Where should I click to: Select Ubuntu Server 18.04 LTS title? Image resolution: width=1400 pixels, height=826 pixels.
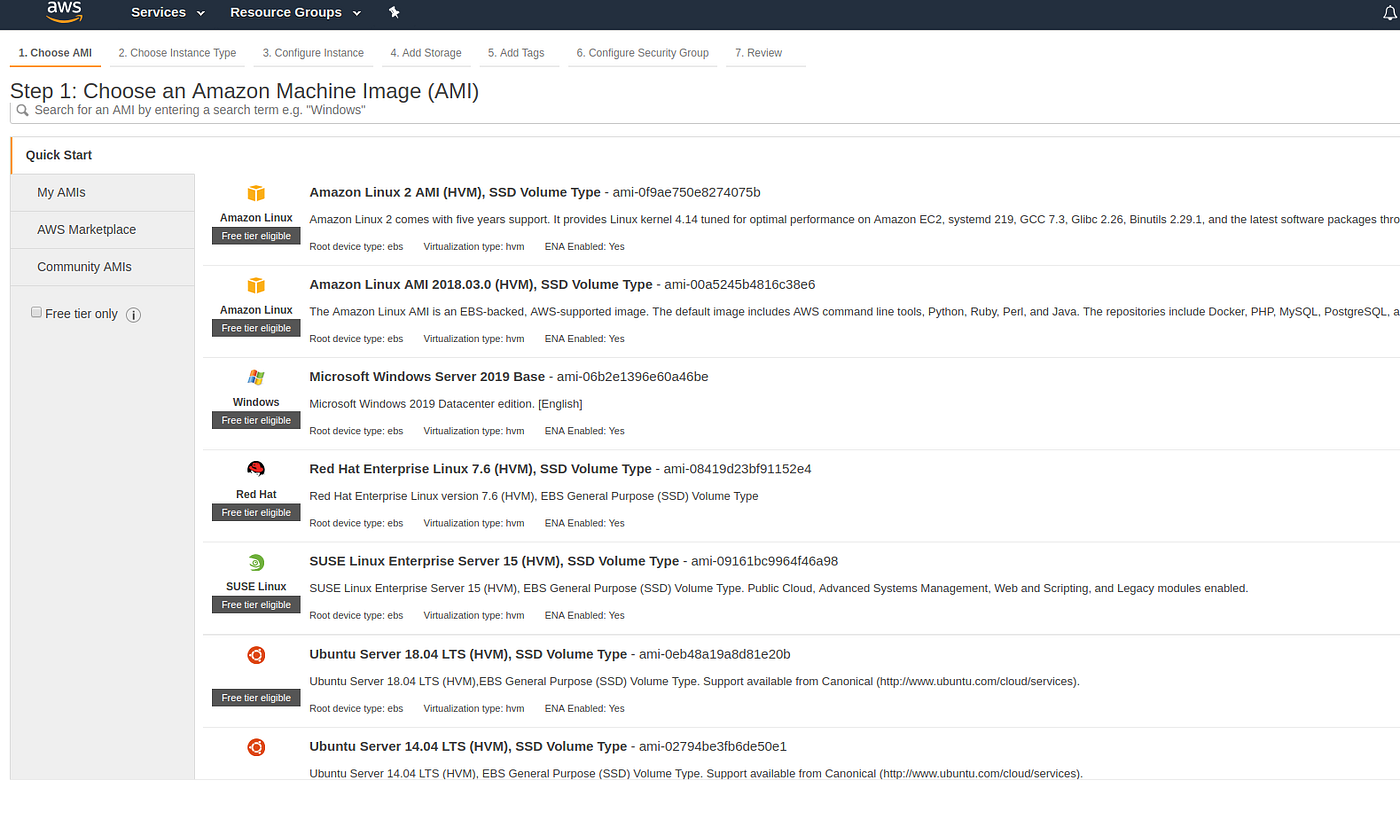[468, 654]
